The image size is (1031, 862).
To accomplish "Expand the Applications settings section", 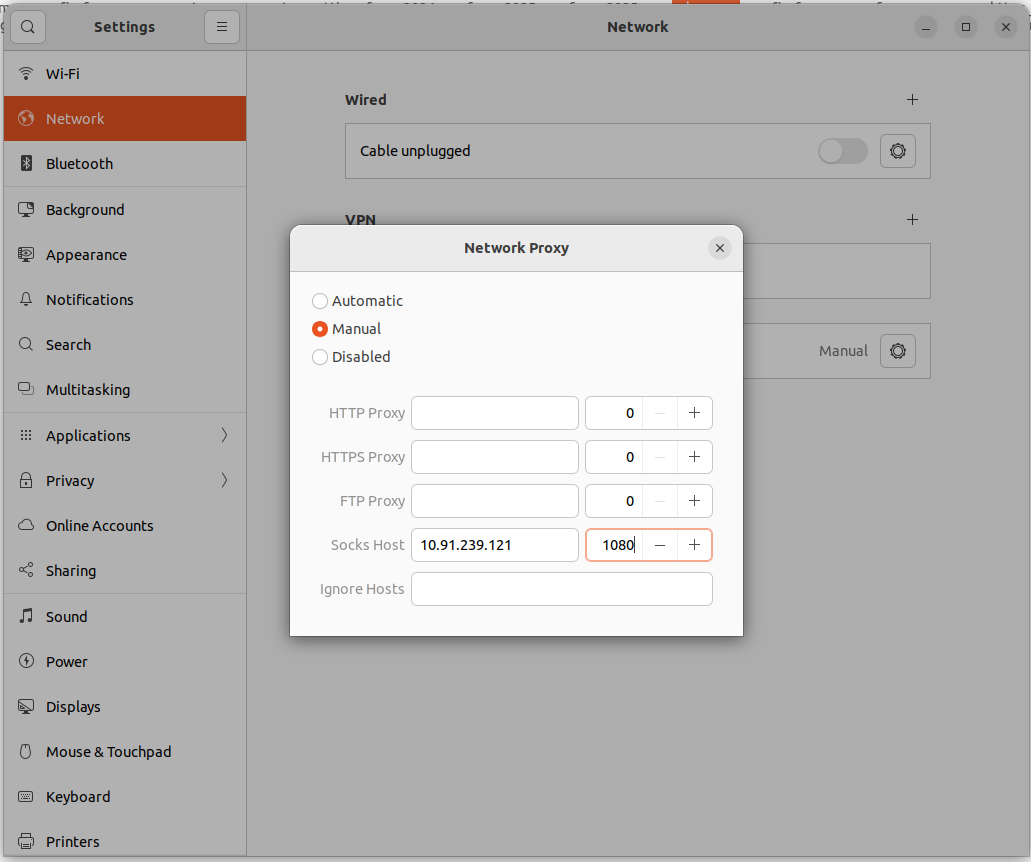I will click(x=125, y=436).
